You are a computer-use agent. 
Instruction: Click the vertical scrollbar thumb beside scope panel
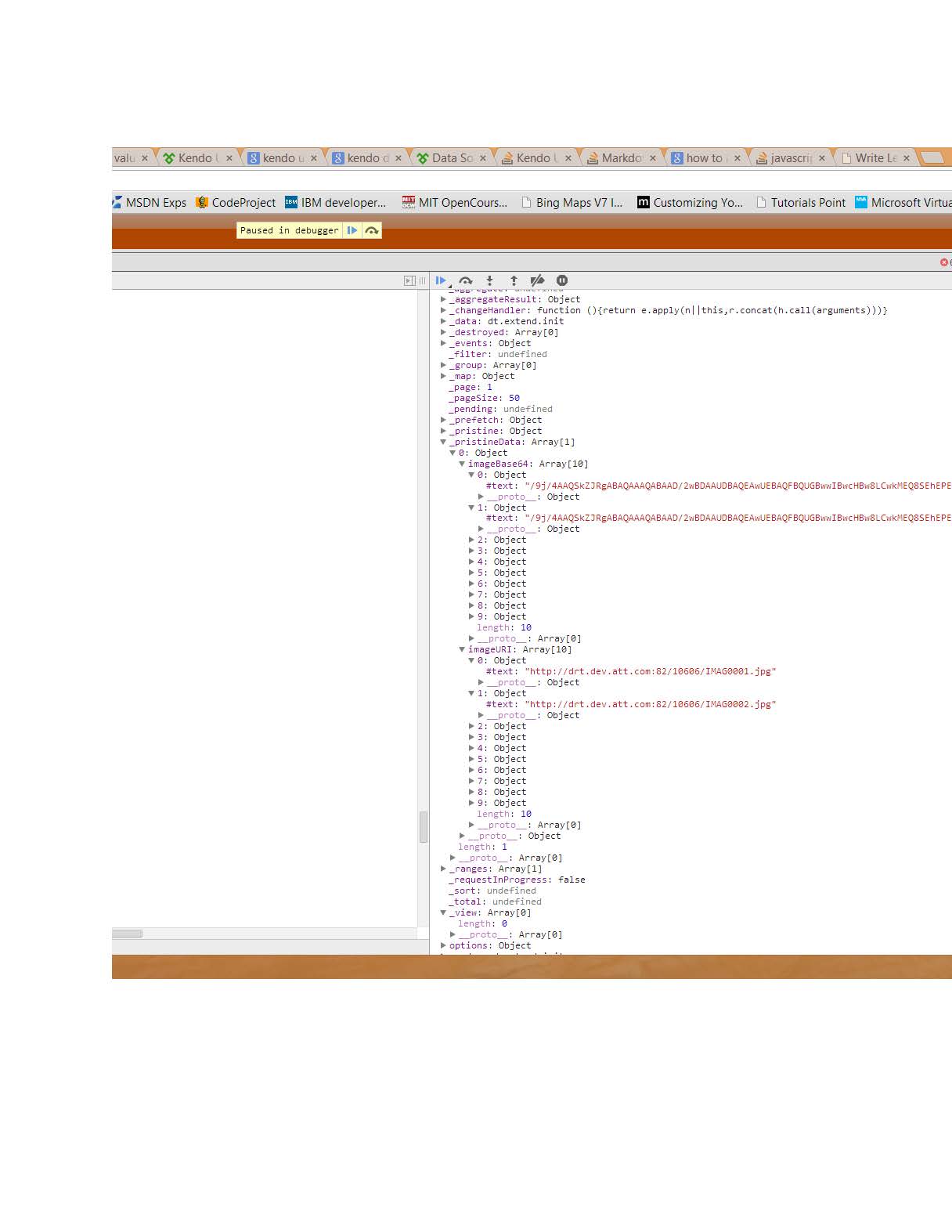pyautogui.click(x=424, y=826)
